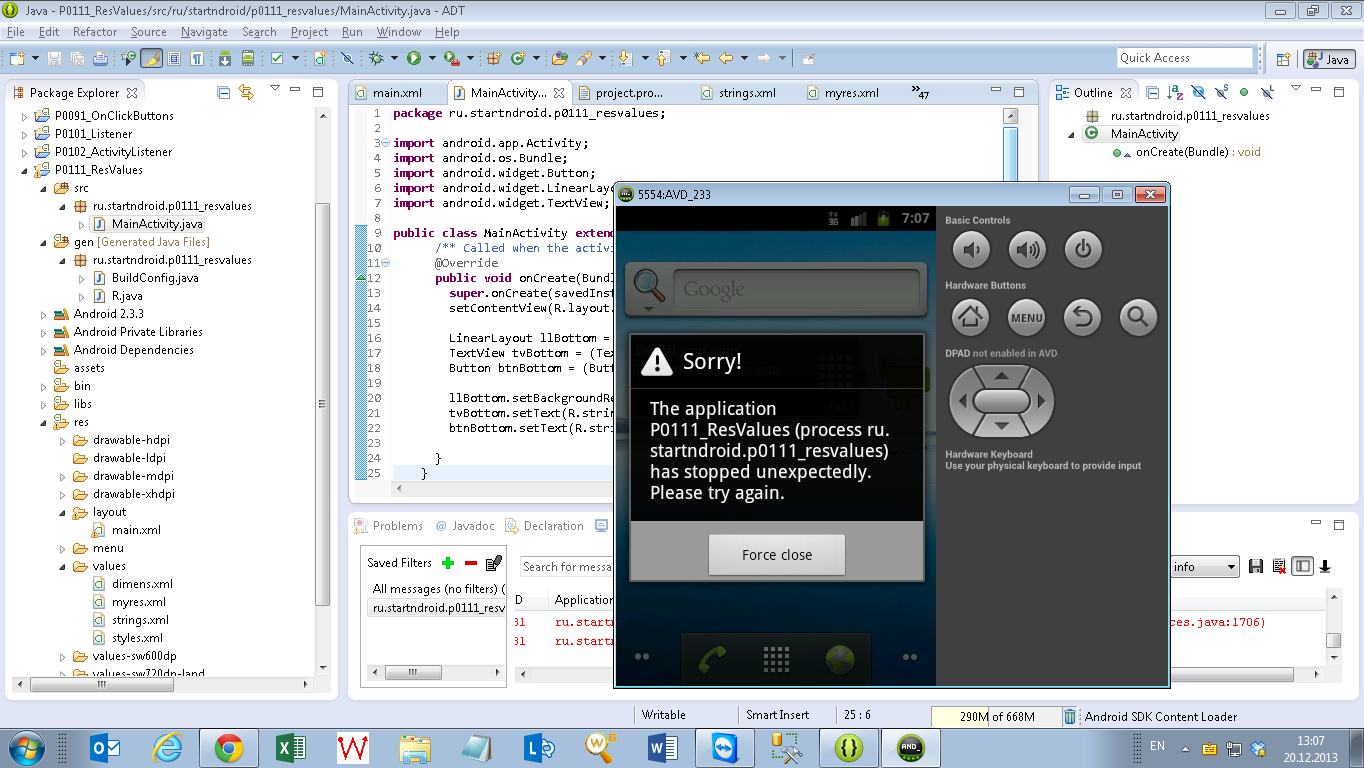Expand the P0091_OnClickButtons project
The width and height of the screenshot is (1364, 768).
click(x=25, y=116)
